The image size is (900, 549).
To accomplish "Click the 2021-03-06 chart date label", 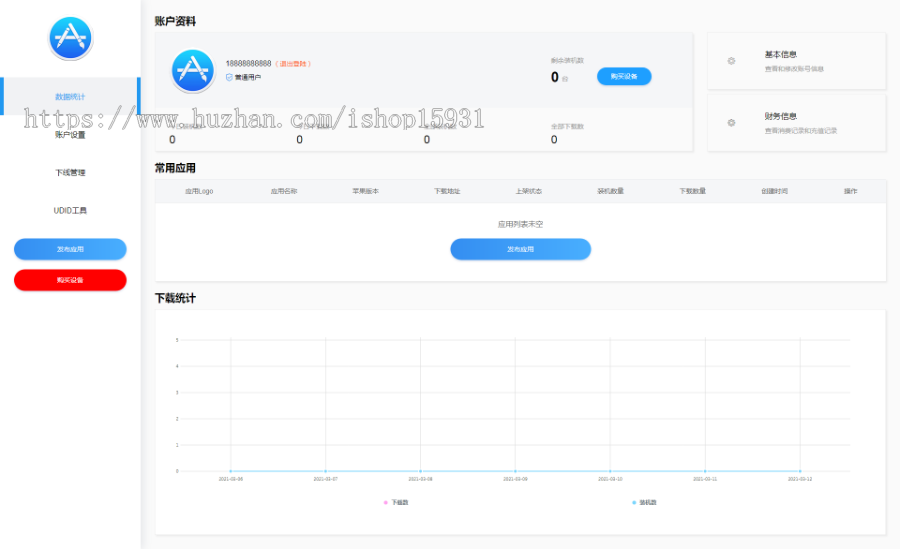I will pyautogui.click(x=231, y=479).
